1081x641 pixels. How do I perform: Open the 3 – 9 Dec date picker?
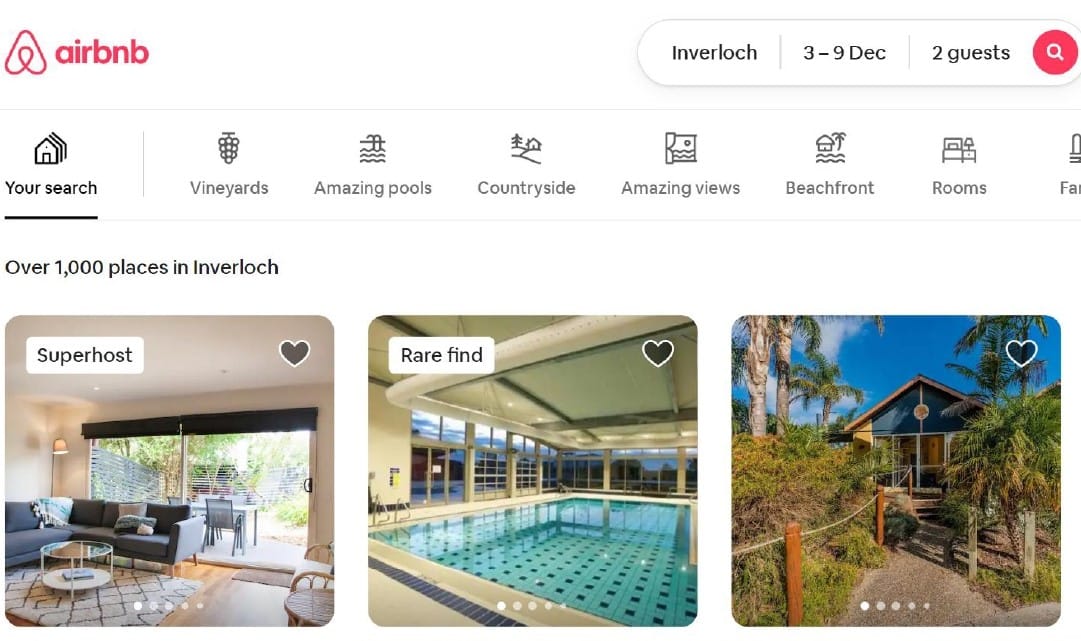click(845, 53)
